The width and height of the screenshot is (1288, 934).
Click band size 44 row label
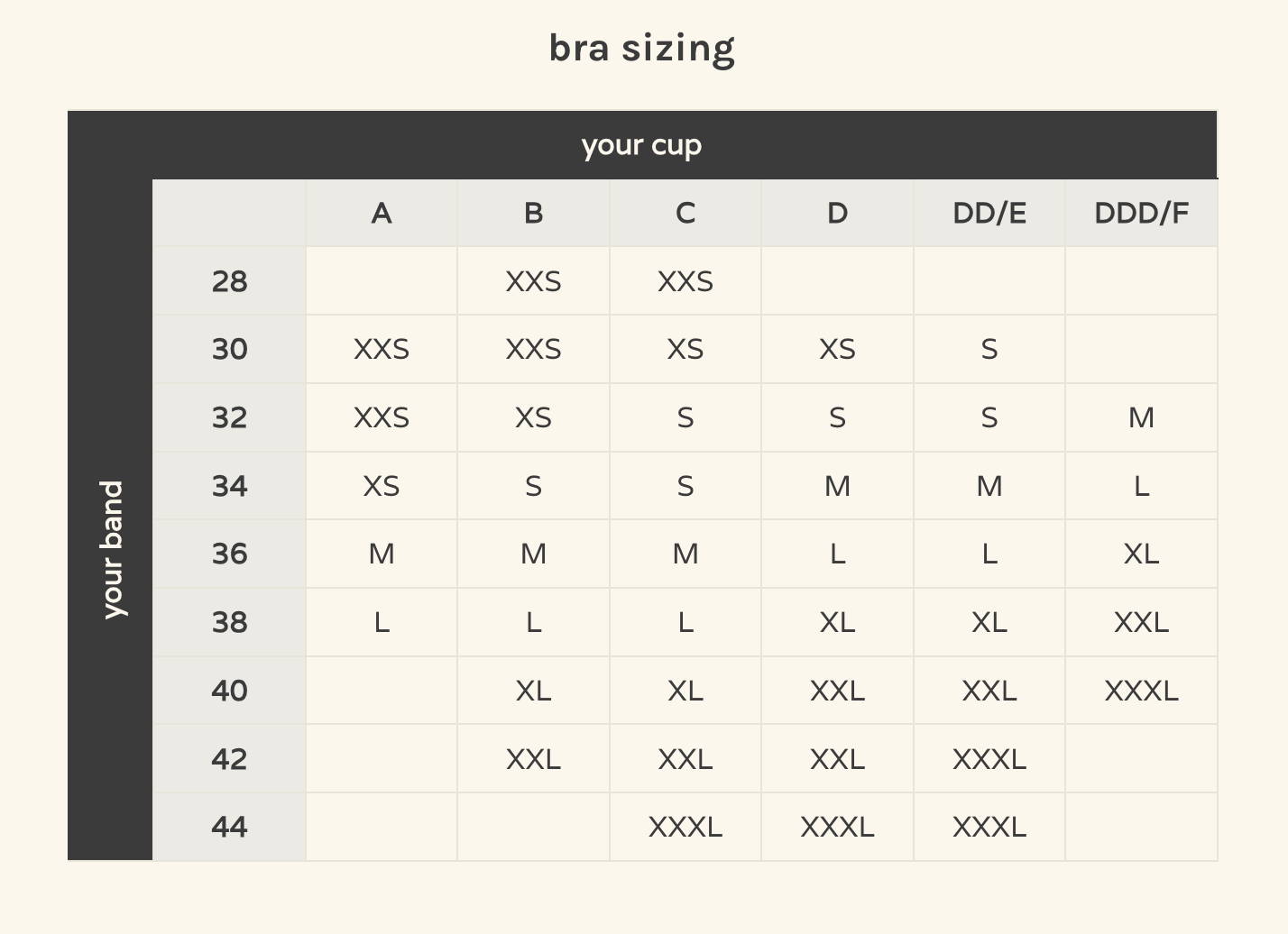pos(229,827)
